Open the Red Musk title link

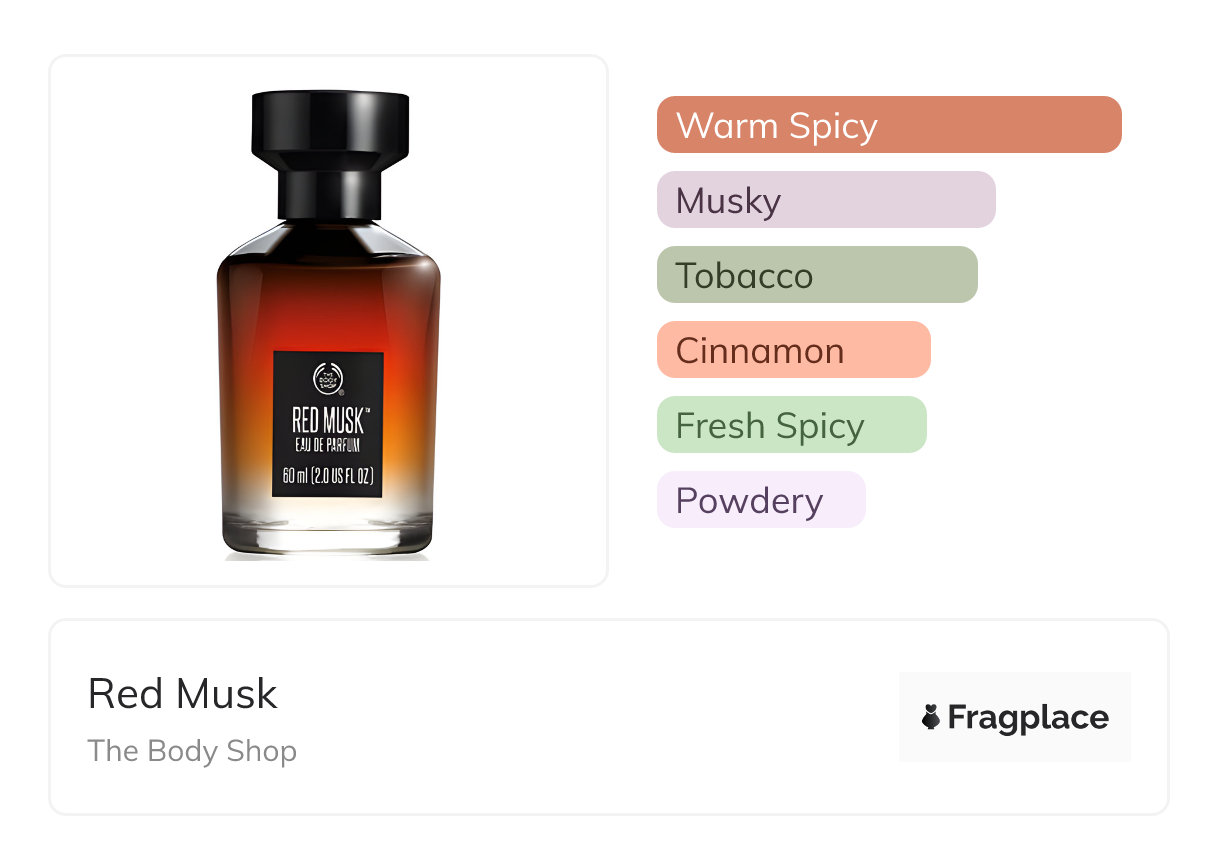point(183,694)
